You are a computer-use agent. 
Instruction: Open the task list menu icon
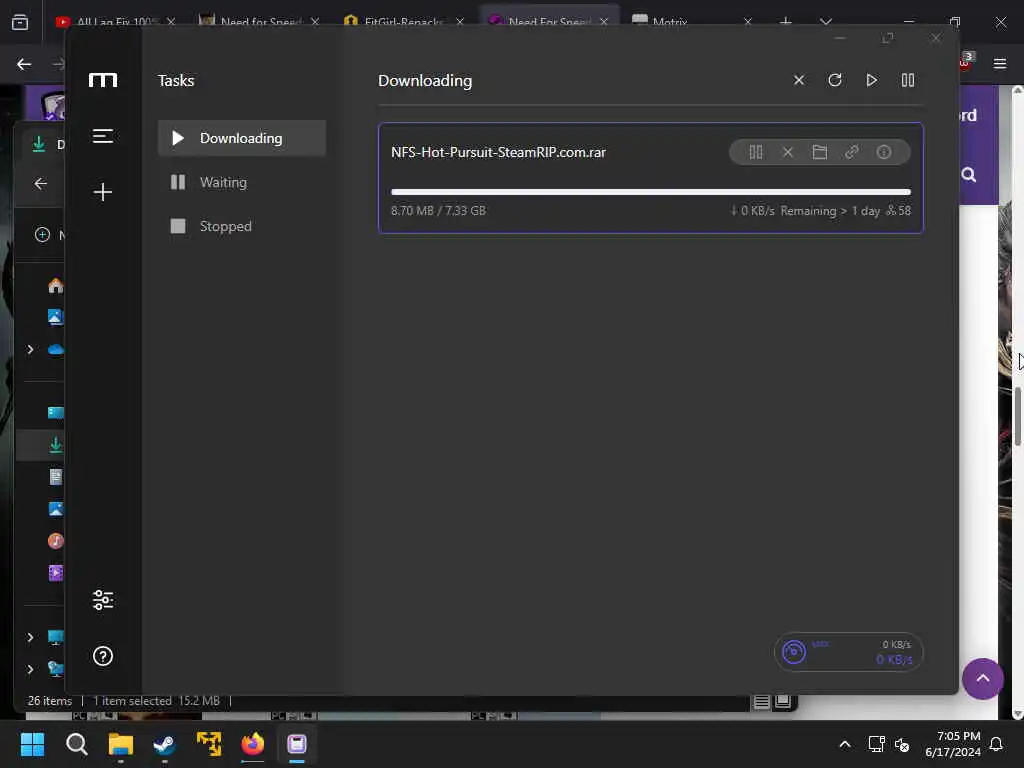103,136
